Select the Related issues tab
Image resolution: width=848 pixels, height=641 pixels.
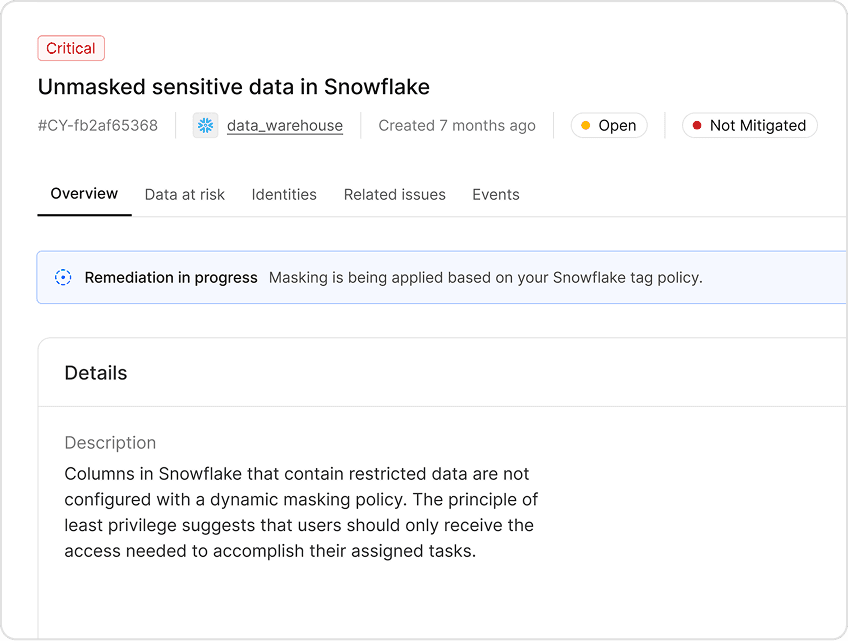[x=394, y=194]
